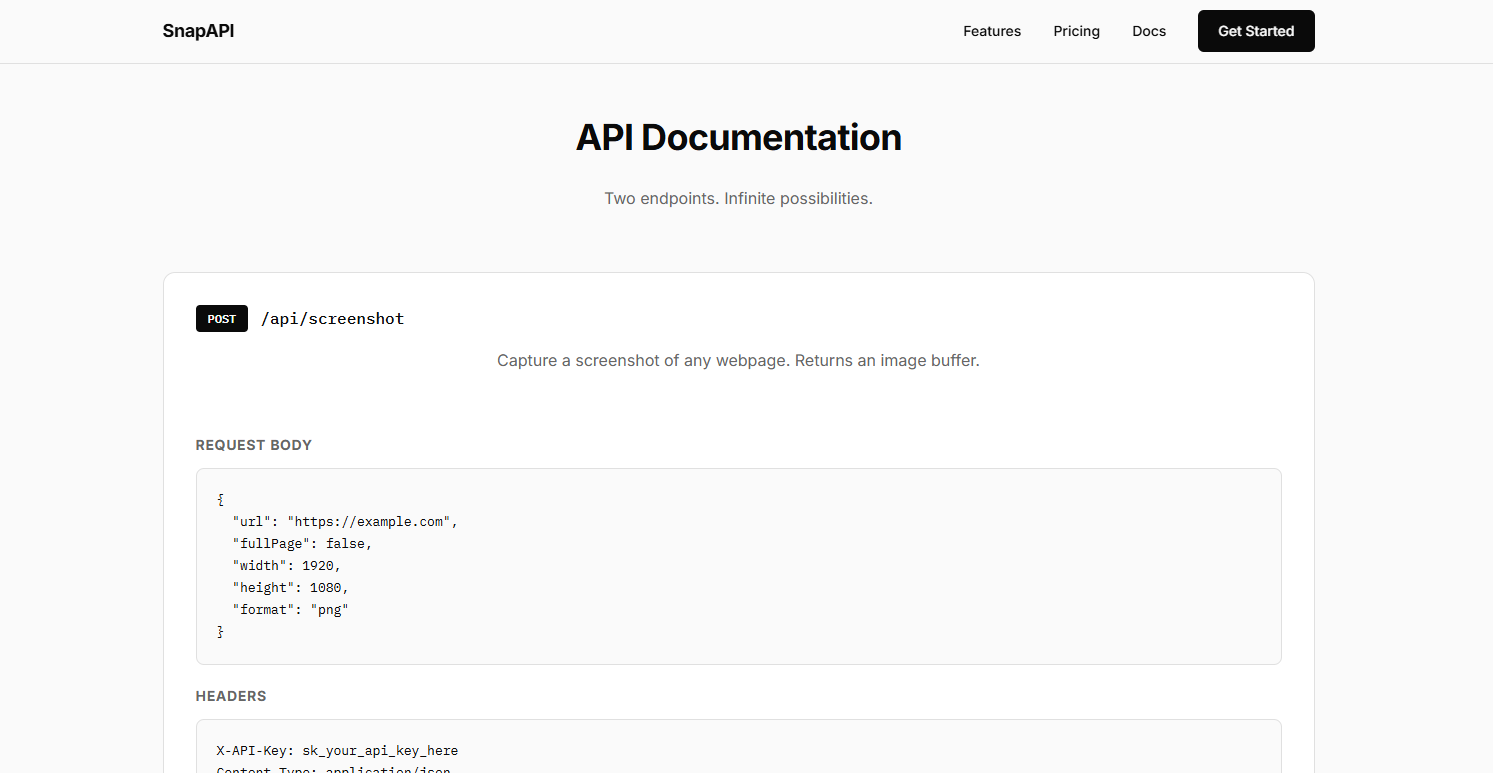Click the Get Started button
The height and width of the screenshot is (773, 1493).
click(1255, 31)
